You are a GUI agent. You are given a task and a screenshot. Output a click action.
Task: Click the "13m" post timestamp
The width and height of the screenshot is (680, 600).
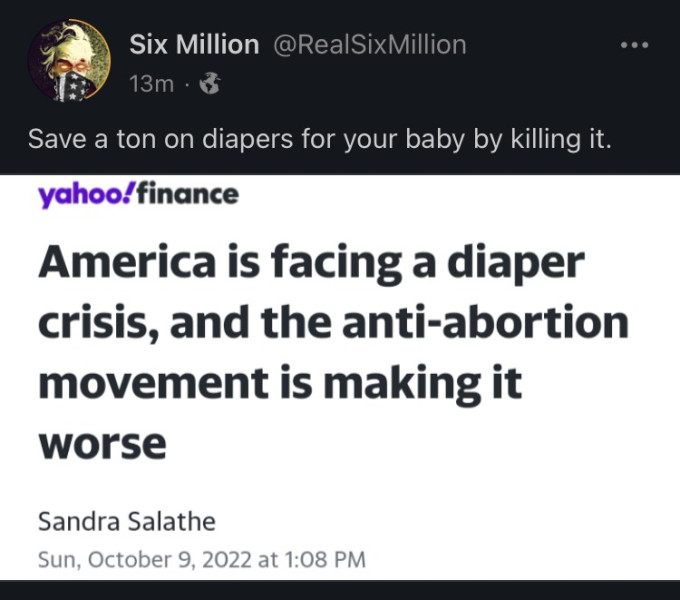[151, 85]
